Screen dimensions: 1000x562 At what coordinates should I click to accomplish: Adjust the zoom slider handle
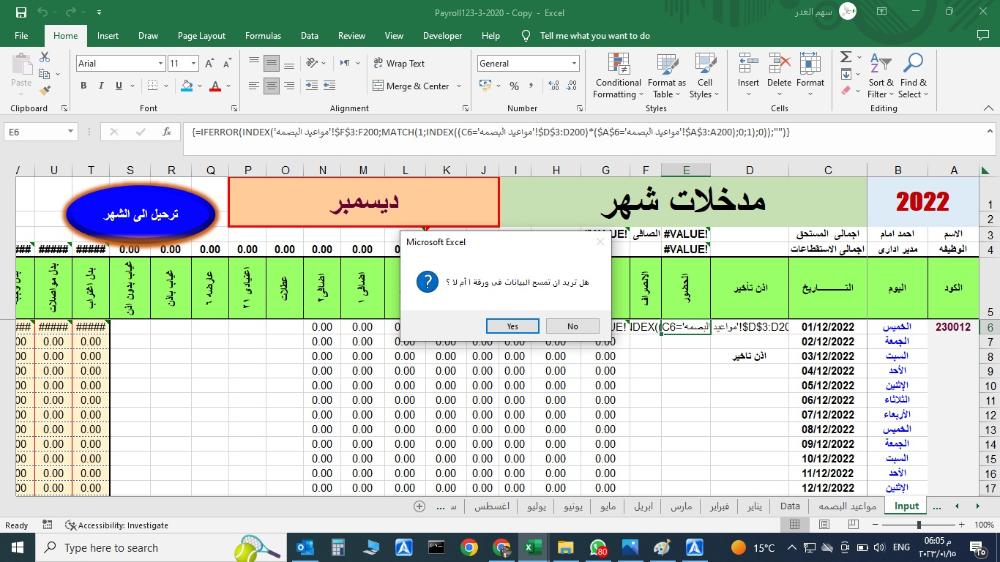tap(918, 524)
